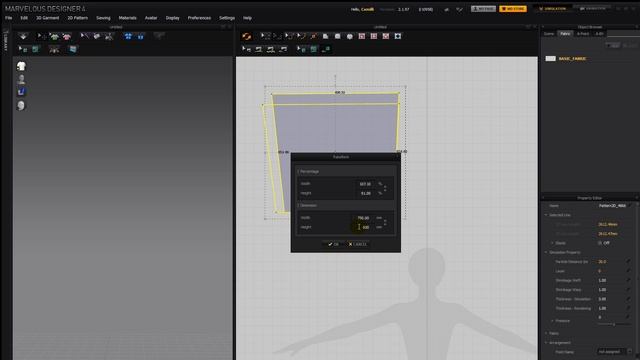Click the white head render style icon
640x360 pixels.
[21, 106]
